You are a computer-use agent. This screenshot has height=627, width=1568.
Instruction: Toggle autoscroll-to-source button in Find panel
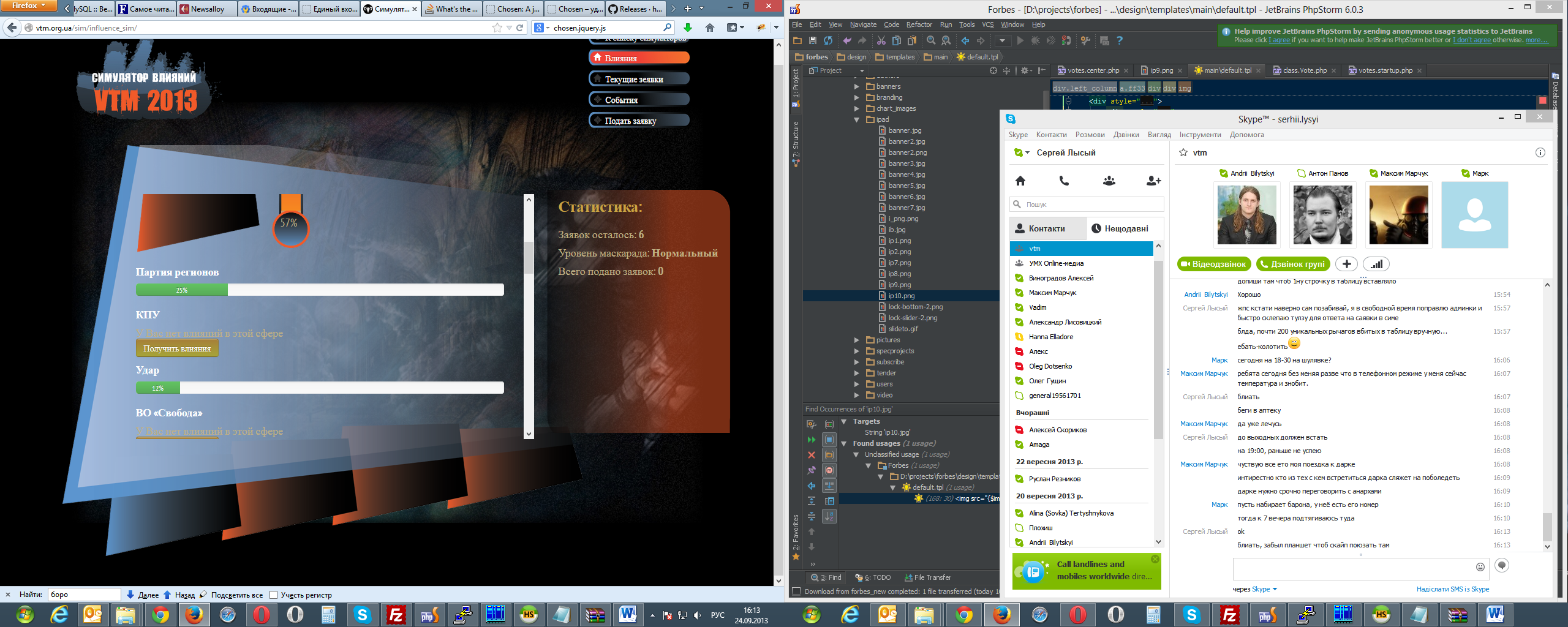[829, 486]
